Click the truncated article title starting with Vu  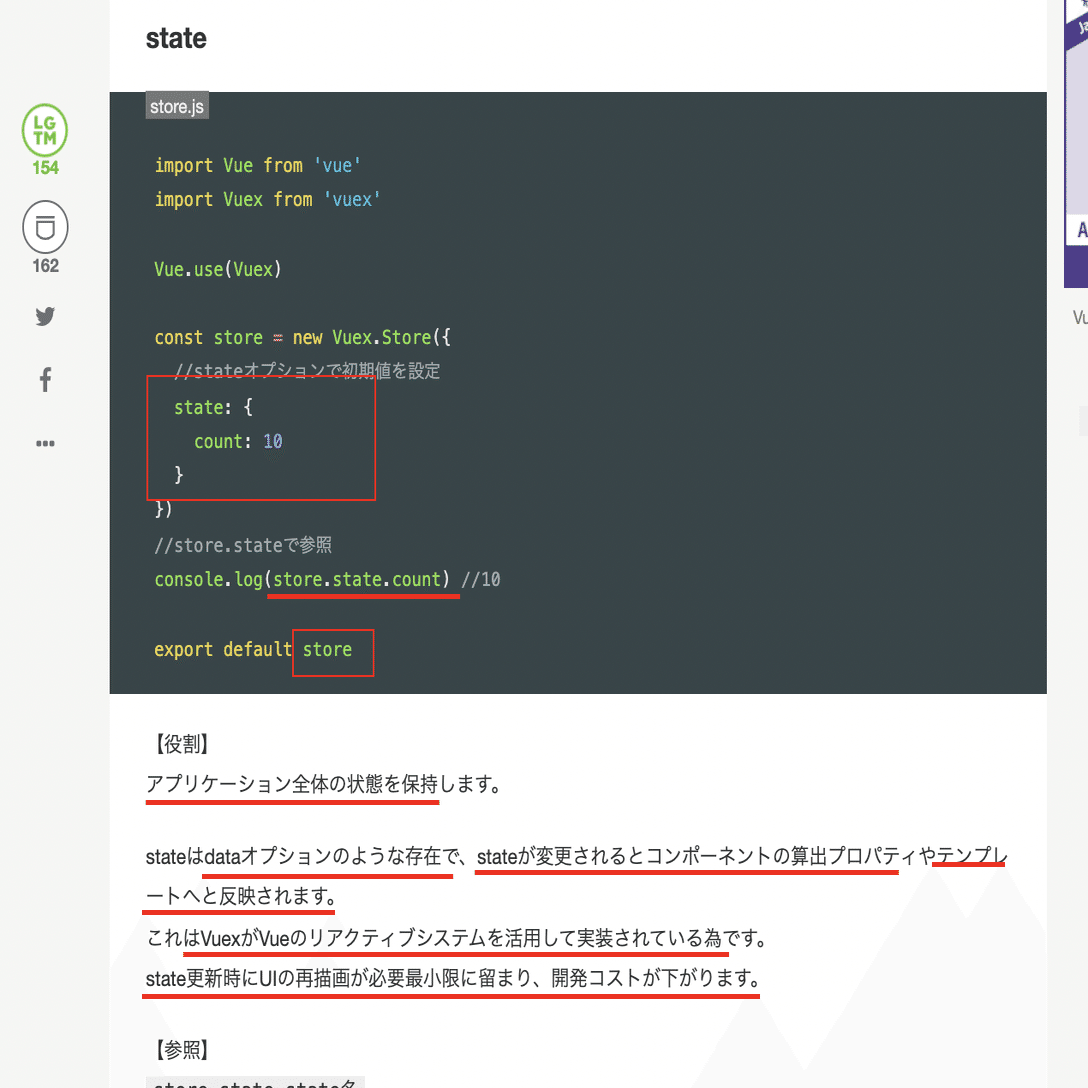[x=1079, y=317]
